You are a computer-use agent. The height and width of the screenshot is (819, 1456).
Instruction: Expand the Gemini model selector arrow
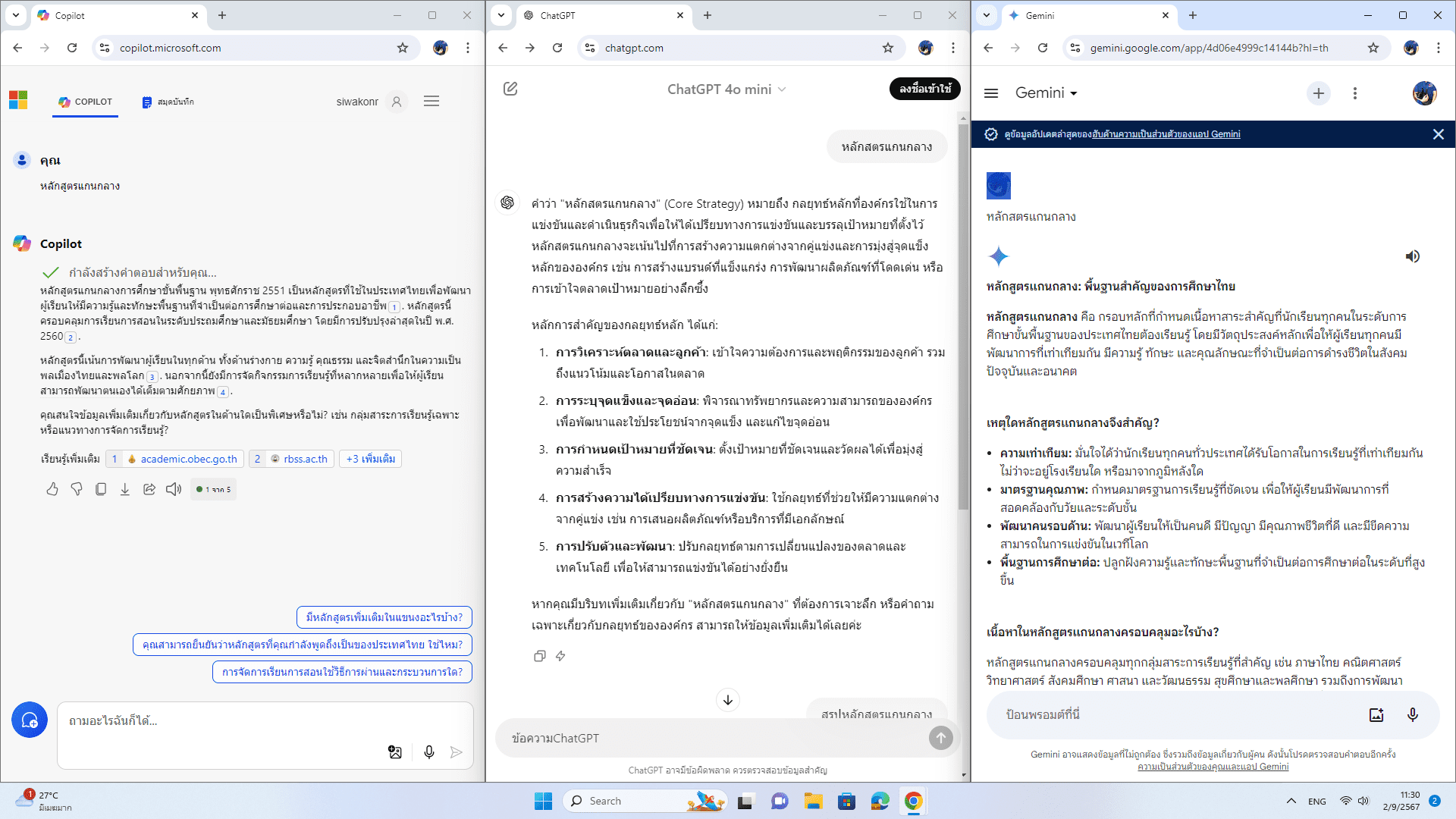1073,93
